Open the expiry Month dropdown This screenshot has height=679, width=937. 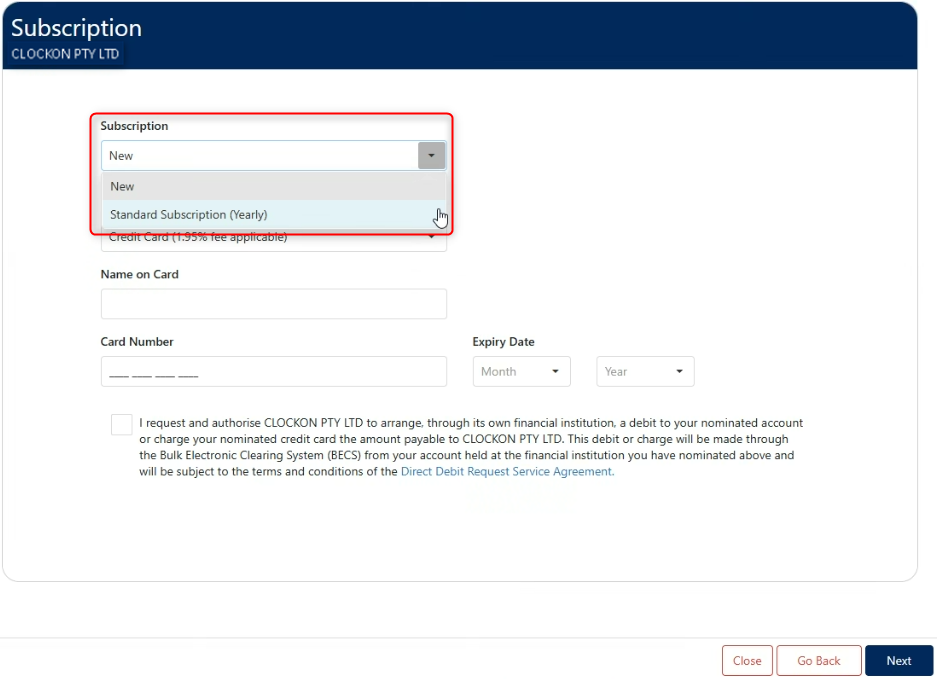[521, 371]
